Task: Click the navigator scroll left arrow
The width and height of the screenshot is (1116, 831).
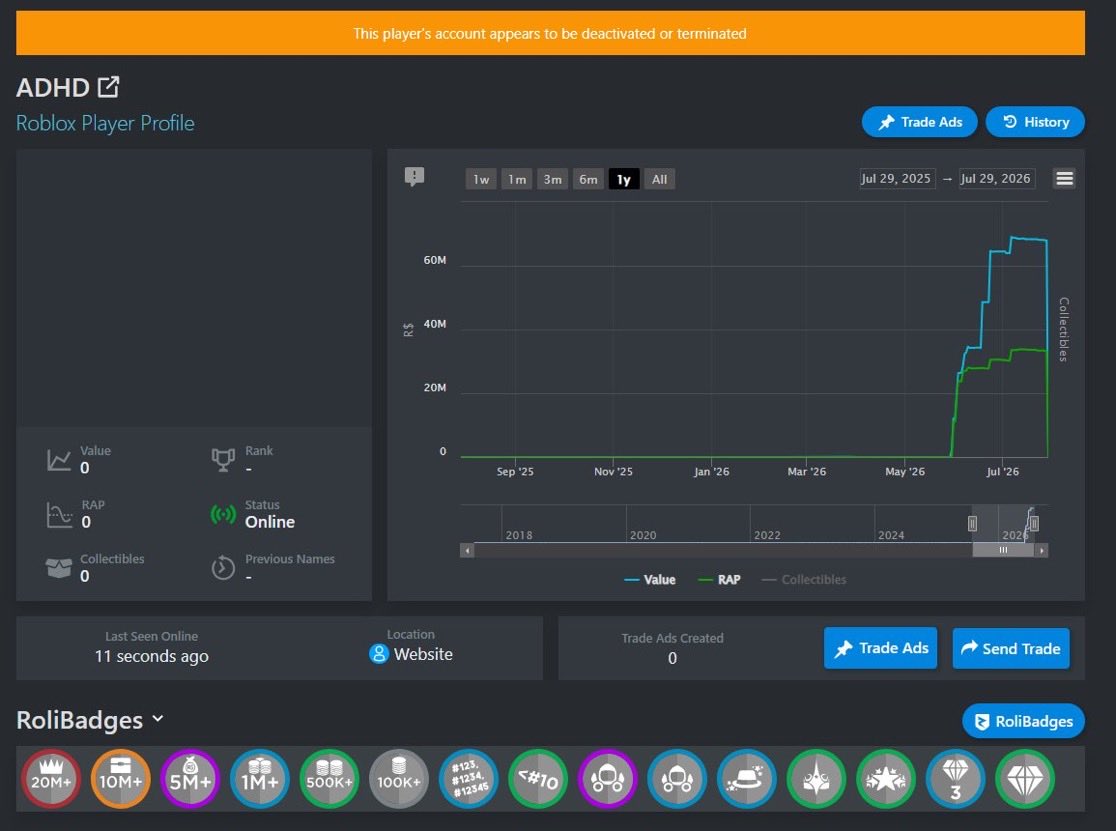Action: [x=467, y=550]
